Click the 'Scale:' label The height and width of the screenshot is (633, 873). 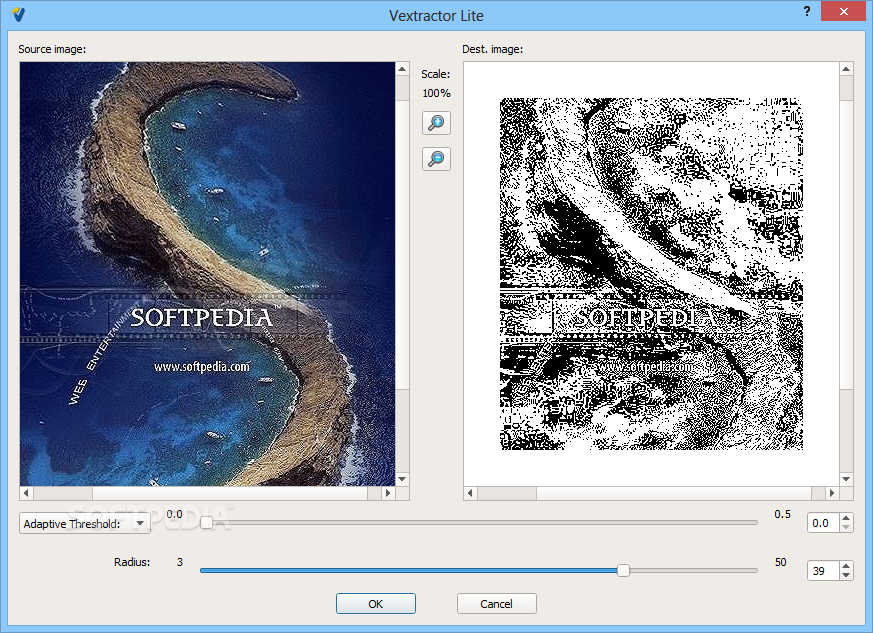tap(435, 74)
